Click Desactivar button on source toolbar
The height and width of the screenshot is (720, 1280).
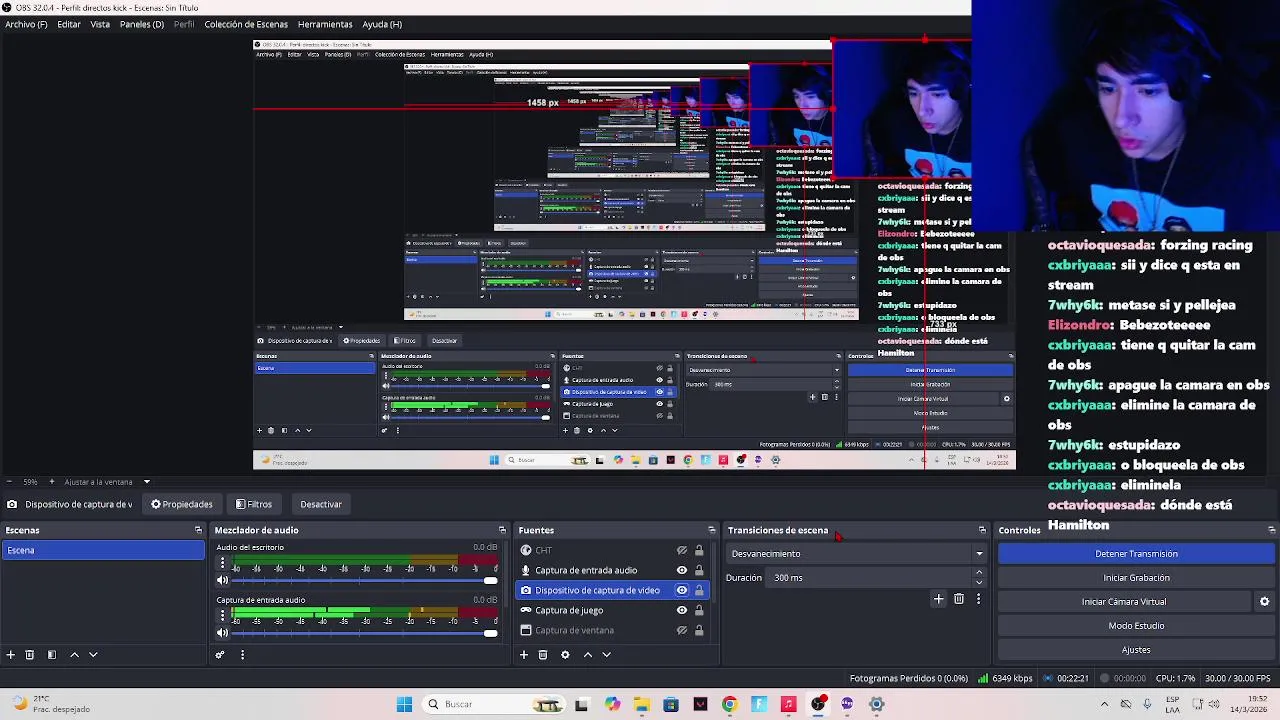pos(321,504)
